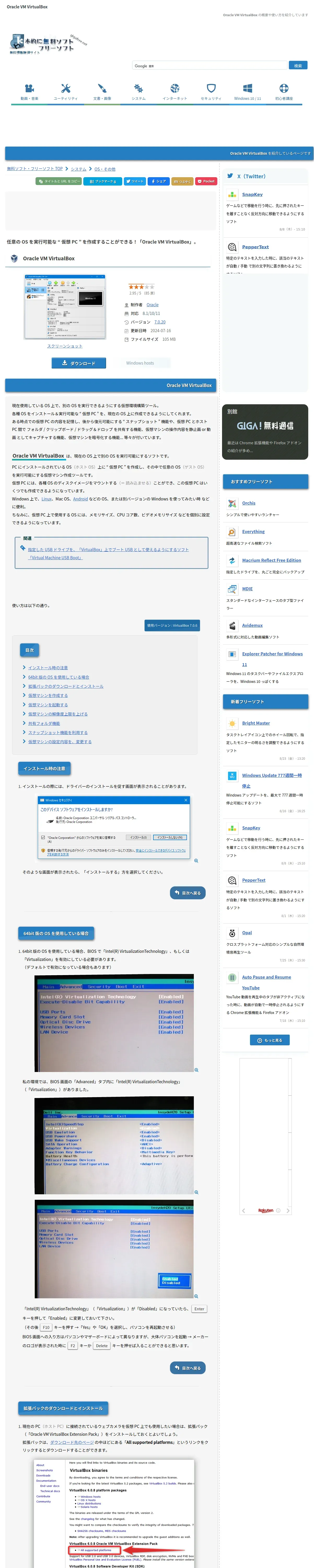Share via the ツイート button

[136, 181]
